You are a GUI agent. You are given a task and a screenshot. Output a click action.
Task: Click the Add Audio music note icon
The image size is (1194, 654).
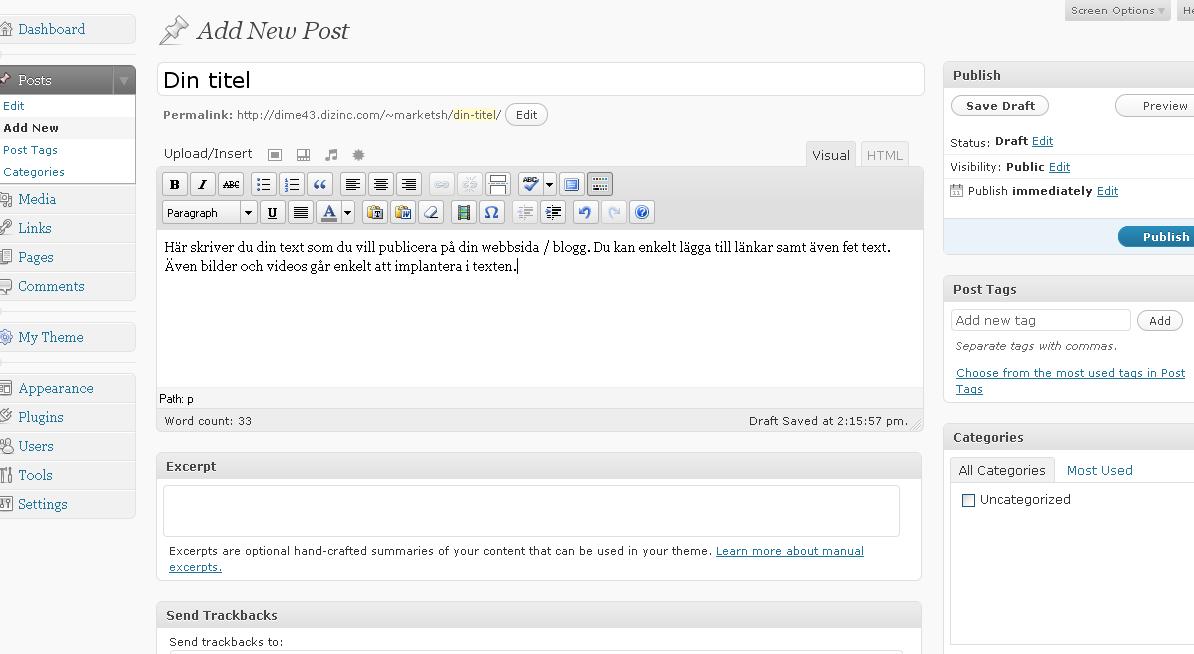[x=331, y=155]
